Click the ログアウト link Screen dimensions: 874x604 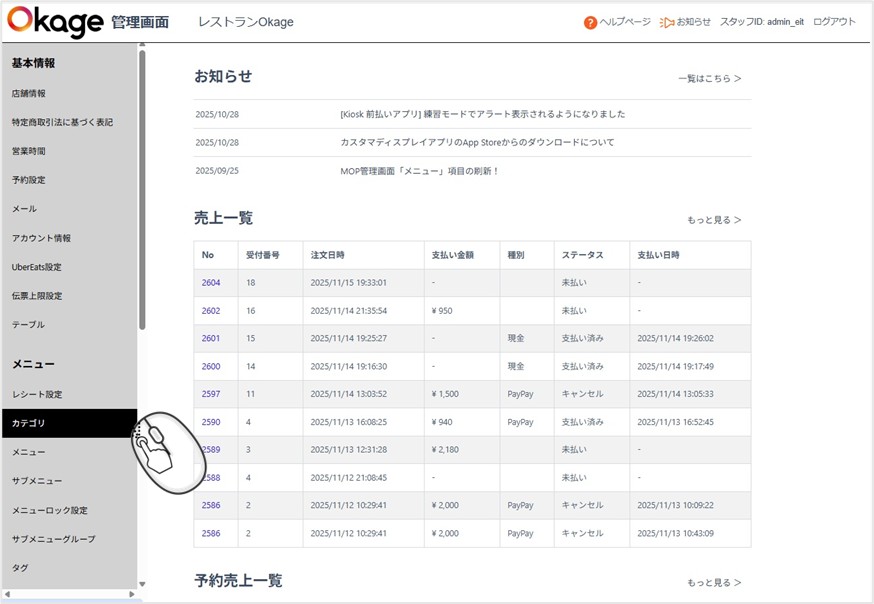(834, 22)
